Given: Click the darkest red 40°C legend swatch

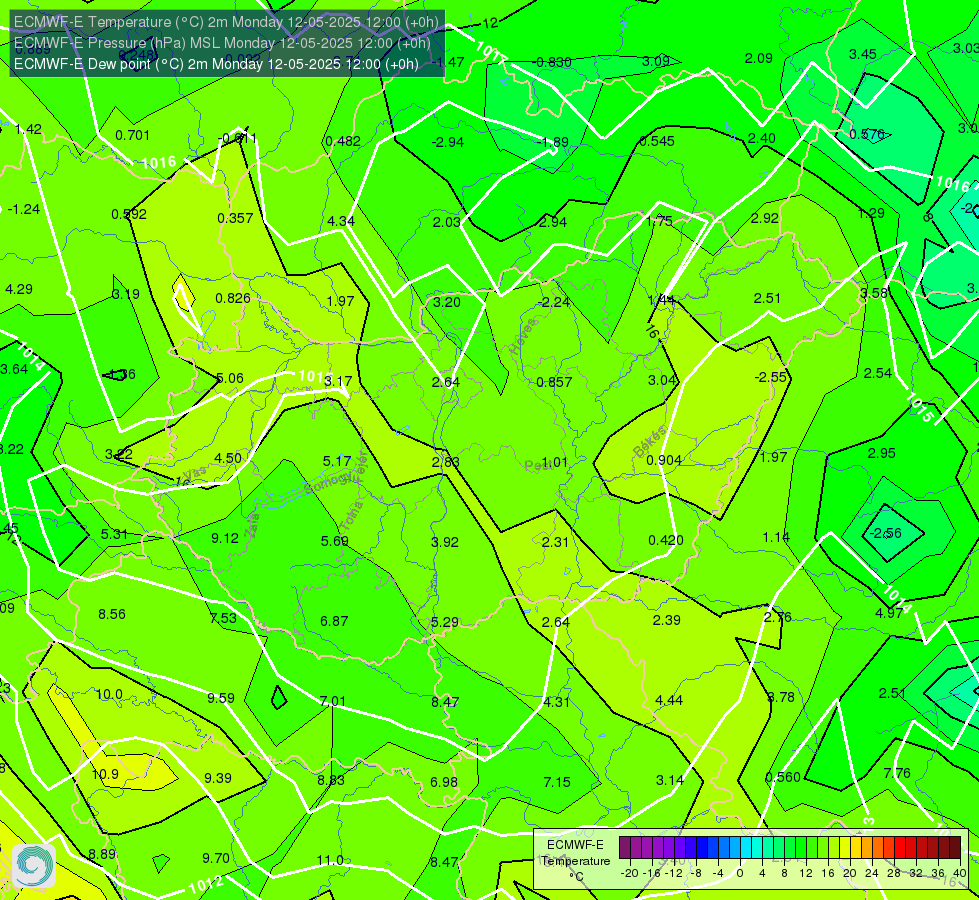Looking at the screenshot, I should pos(955,848).
